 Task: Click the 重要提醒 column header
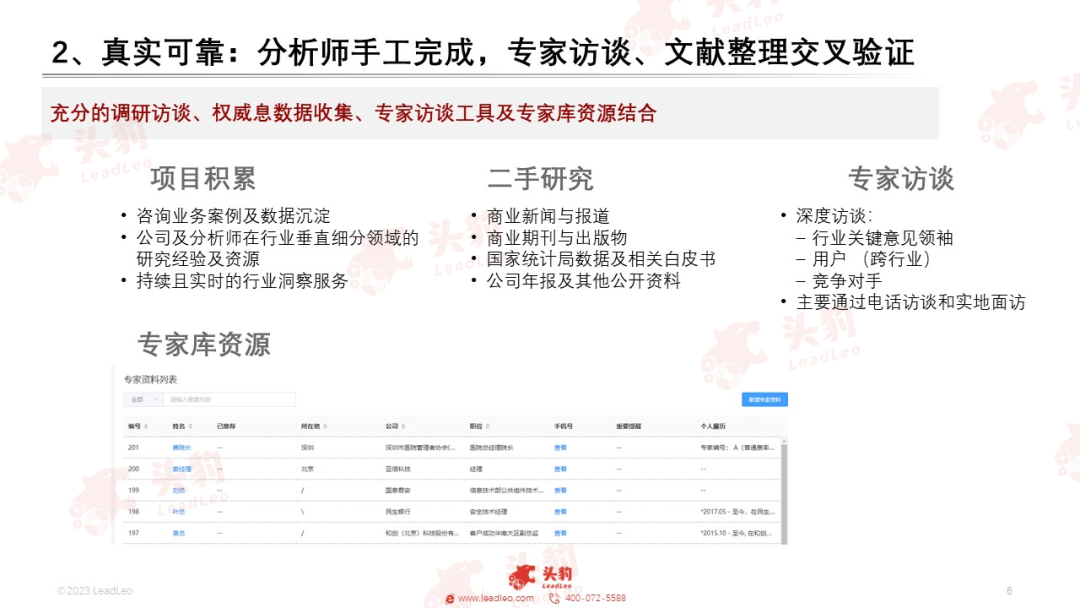pyautogui.click(x=628, y=426)
